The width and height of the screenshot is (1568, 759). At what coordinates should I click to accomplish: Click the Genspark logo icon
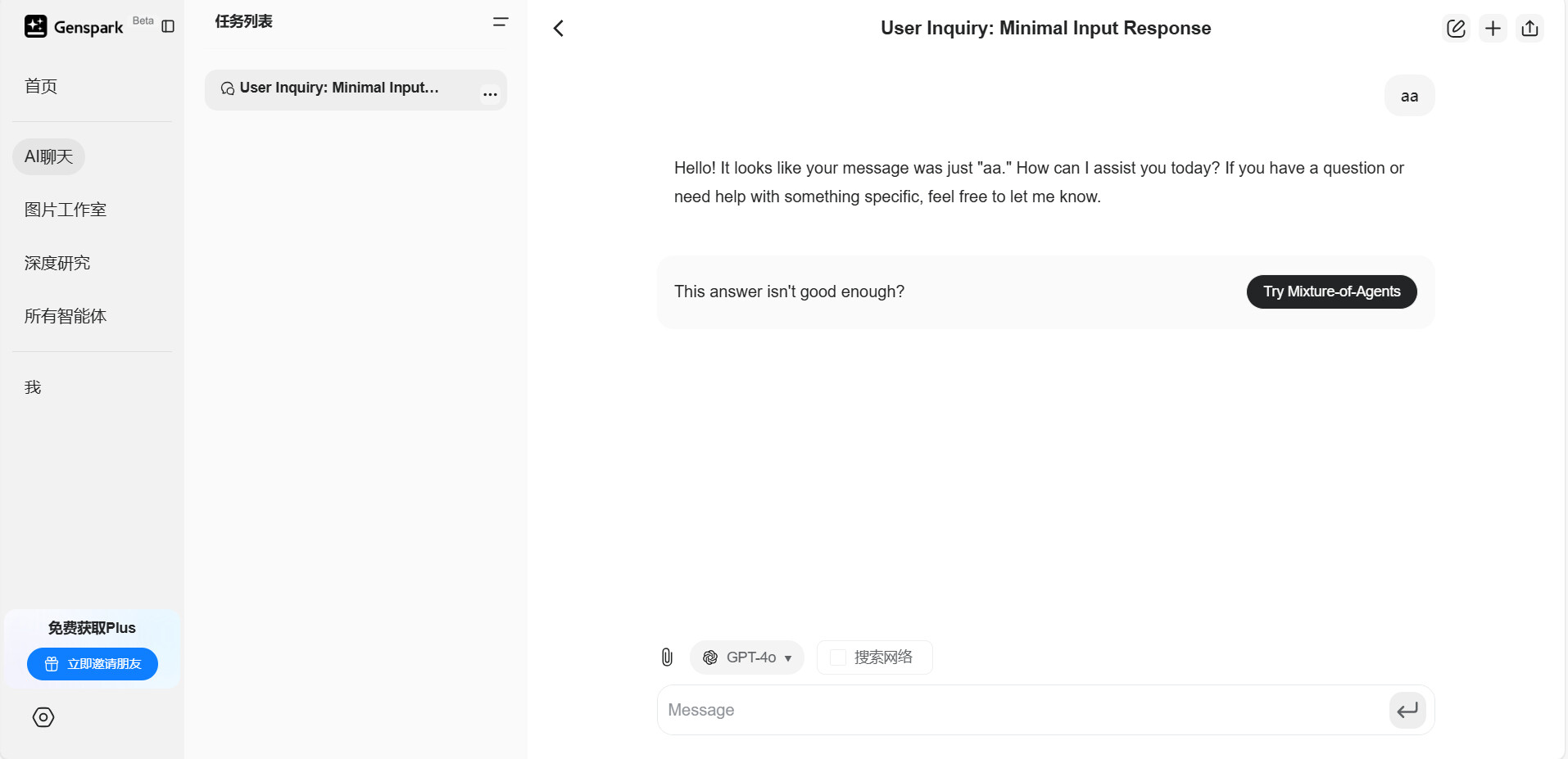pyautogui.click(x=35, y=27)
